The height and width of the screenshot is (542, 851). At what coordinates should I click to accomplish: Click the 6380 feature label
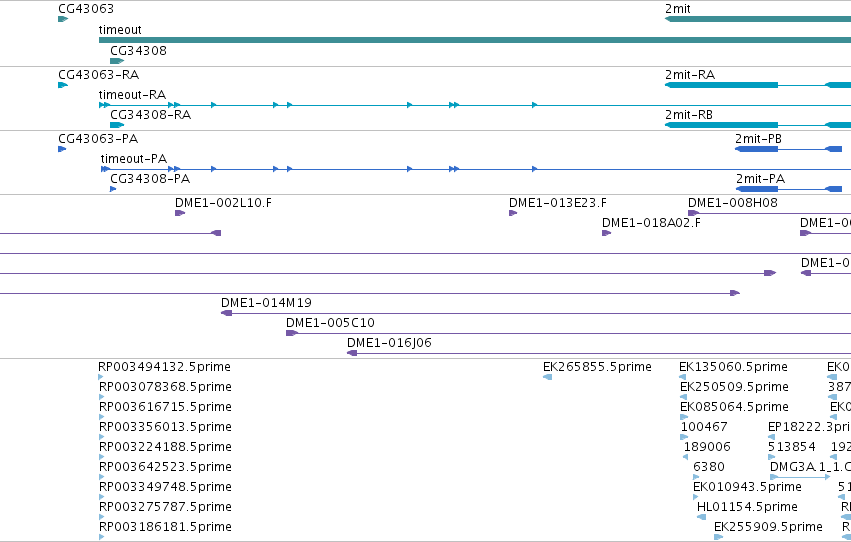(x=709, y=467)
